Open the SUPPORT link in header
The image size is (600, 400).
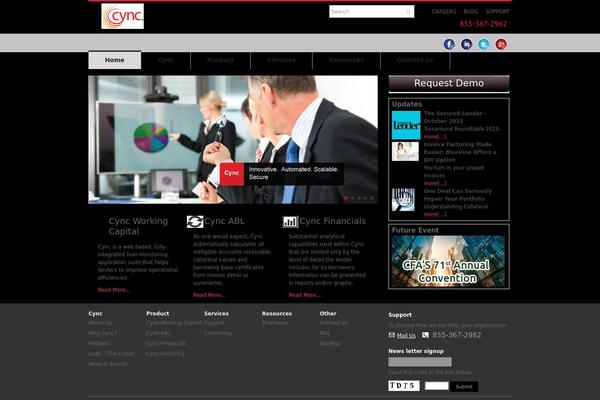[497, 11]
